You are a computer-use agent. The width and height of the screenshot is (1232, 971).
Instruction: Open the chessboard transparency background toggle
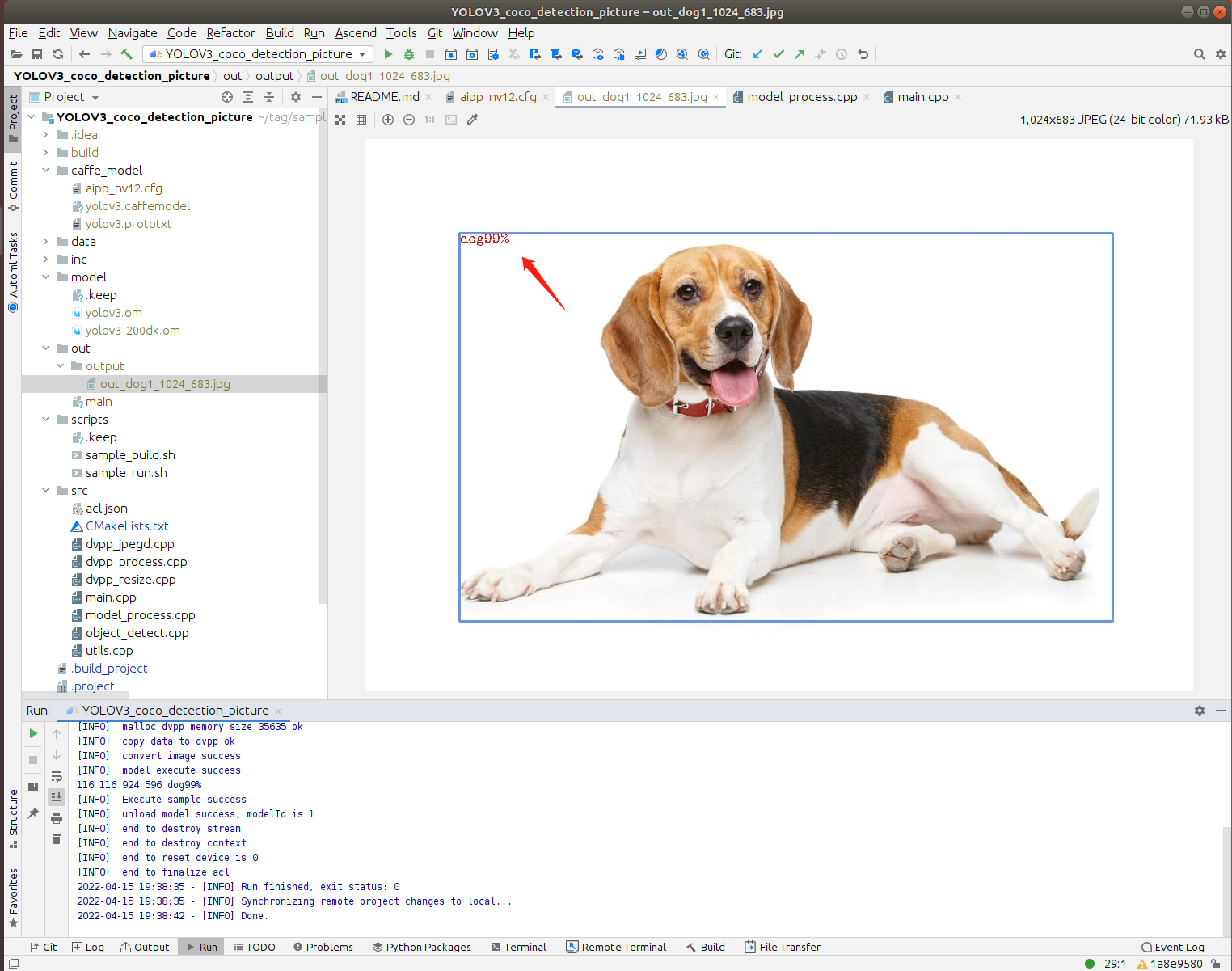pyautogui.click(x=340, y=120)
